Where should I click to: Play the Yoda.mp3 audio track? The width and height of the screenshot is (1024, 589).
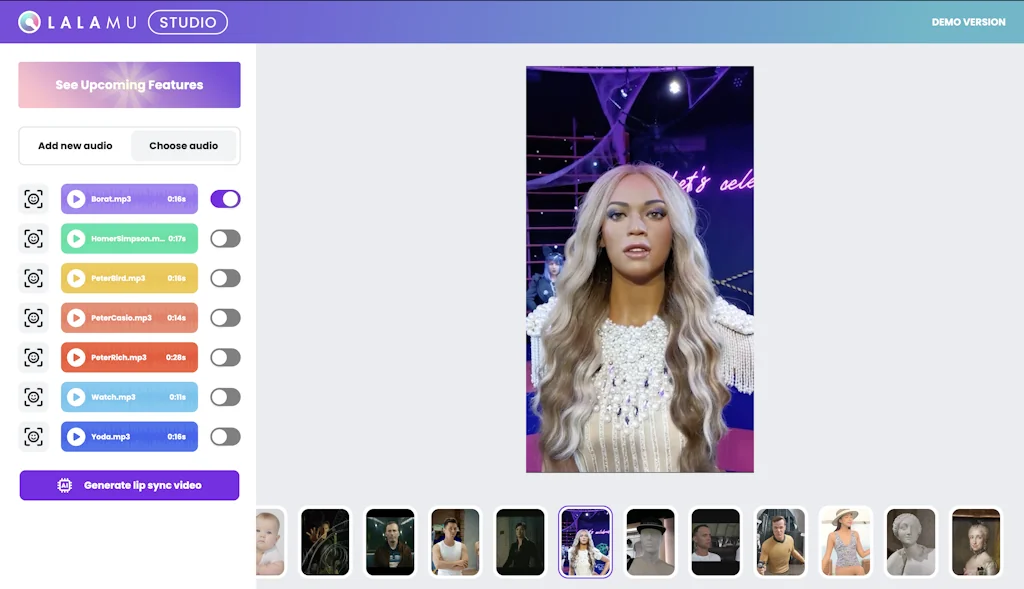coord(76,437)
